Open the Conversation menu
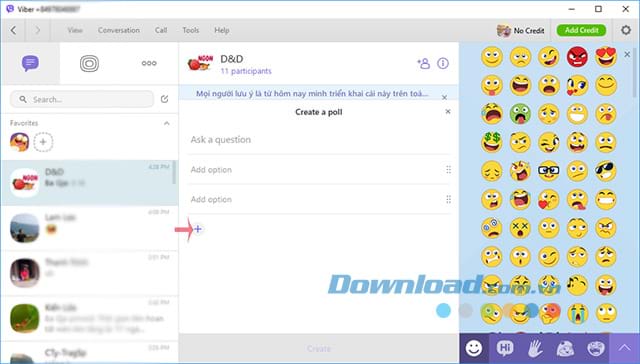Viewport: 640px width, 364px height. 119,30
